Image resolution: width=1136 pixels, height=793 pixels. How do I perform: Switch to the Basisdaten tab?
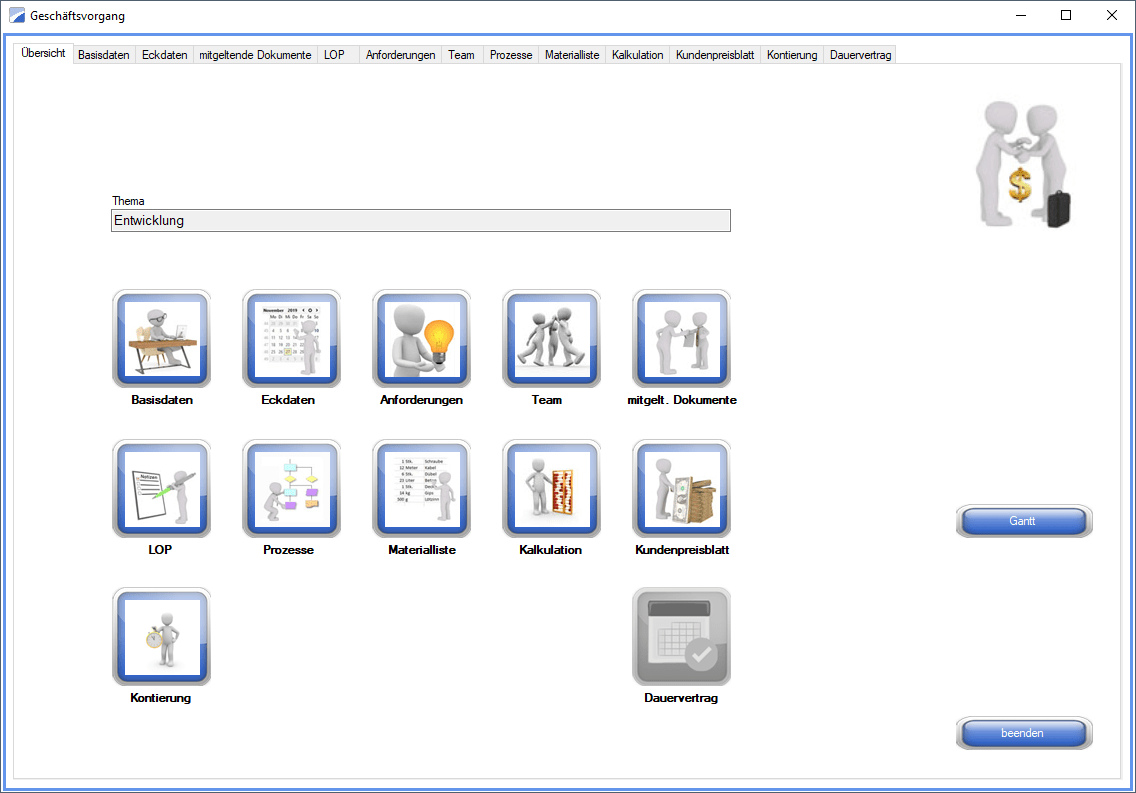point(104,55)
